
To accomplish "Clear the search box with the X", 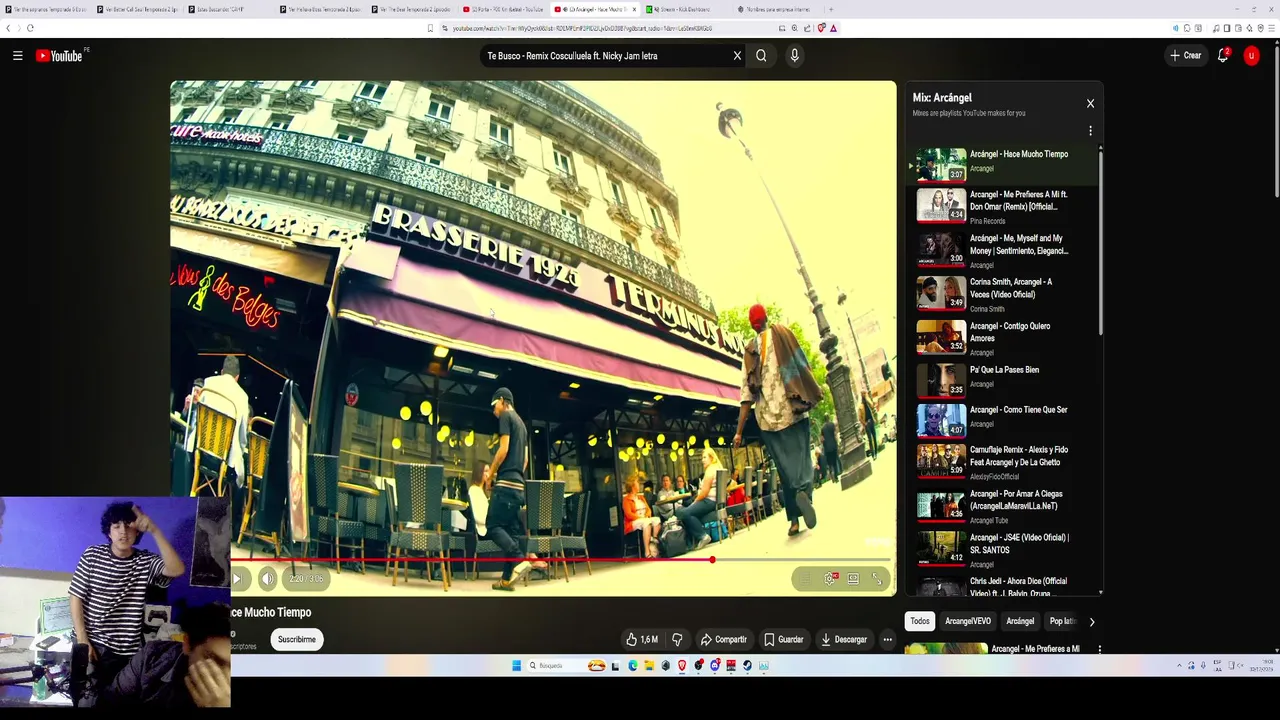I will click(737, 56).
